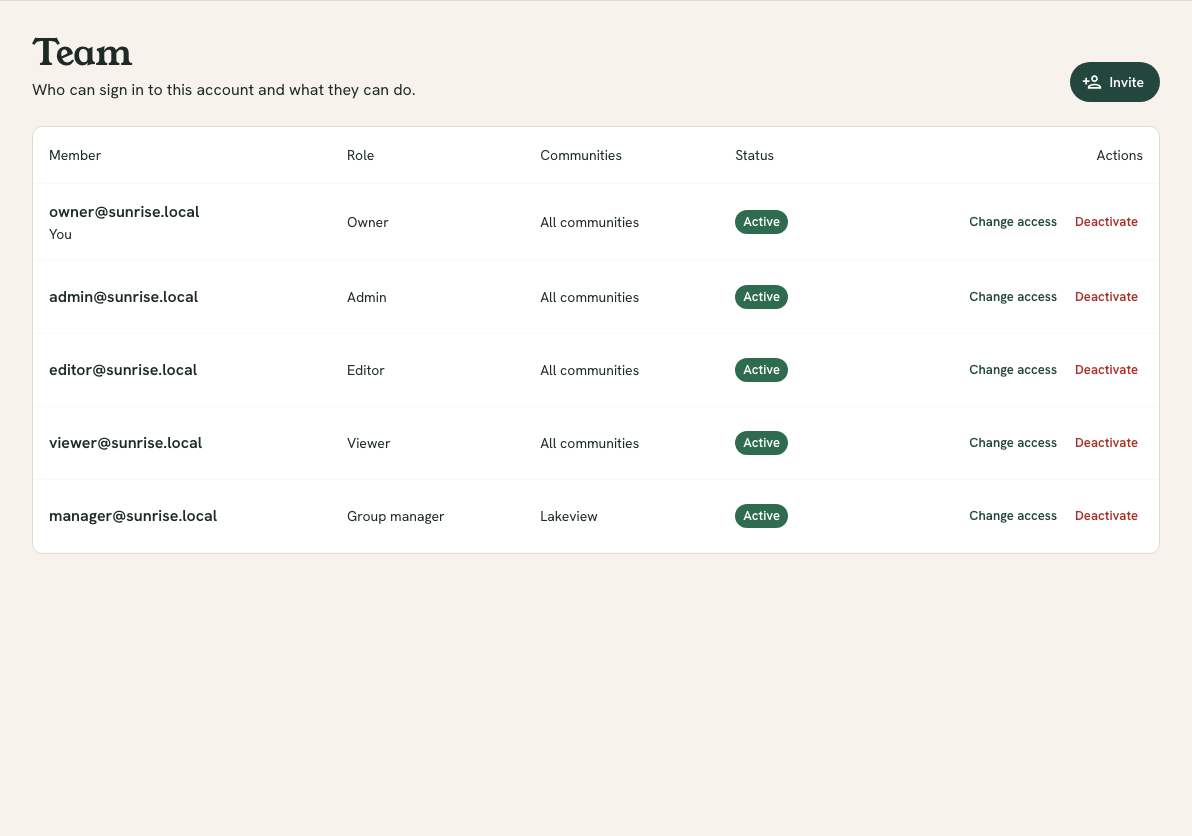1192x836 pixels.
Task: Click the Member column header
Action: coord(74,155)
